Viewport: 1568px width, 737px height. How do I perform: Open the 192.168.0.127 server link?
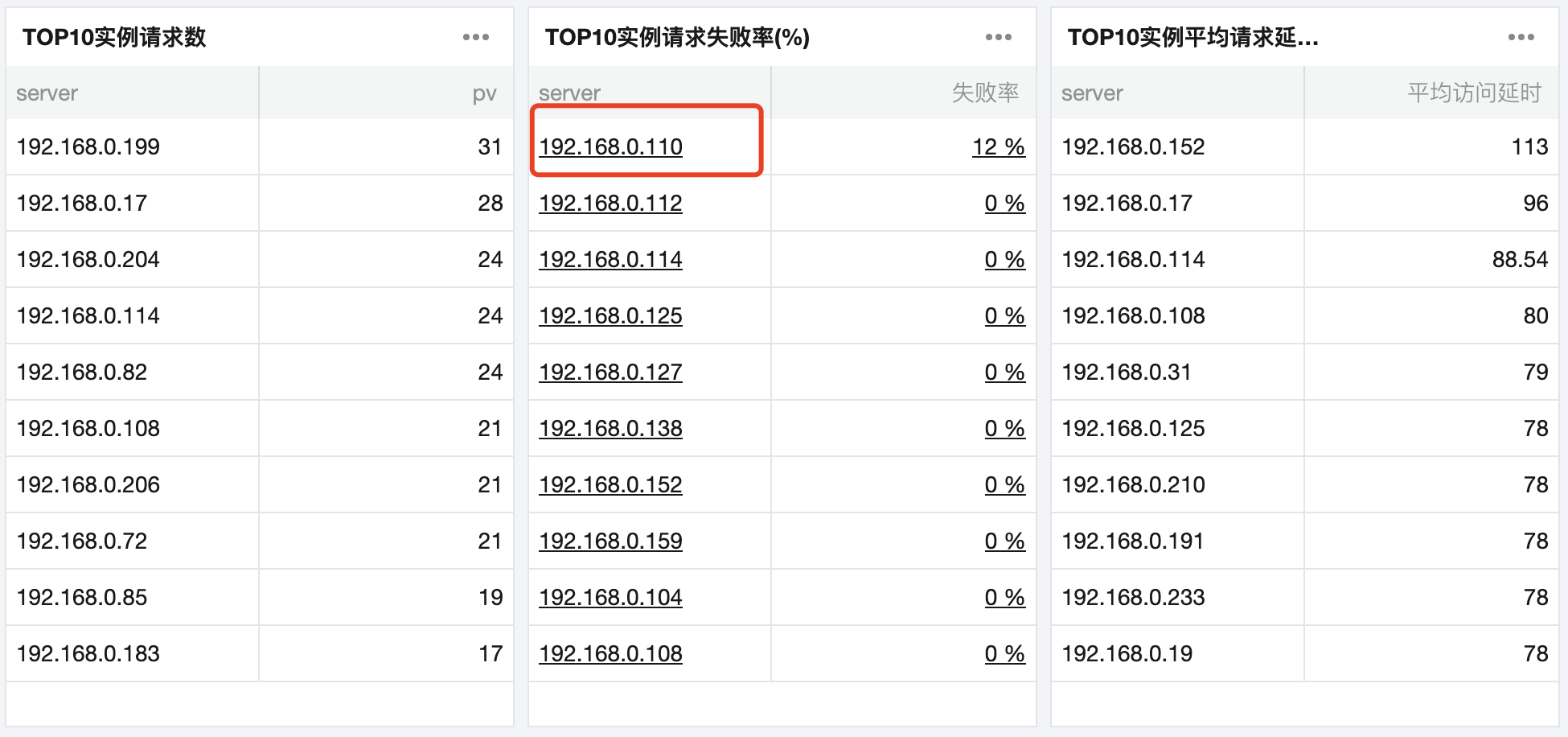pyautogui.click(x=610, y=373)
